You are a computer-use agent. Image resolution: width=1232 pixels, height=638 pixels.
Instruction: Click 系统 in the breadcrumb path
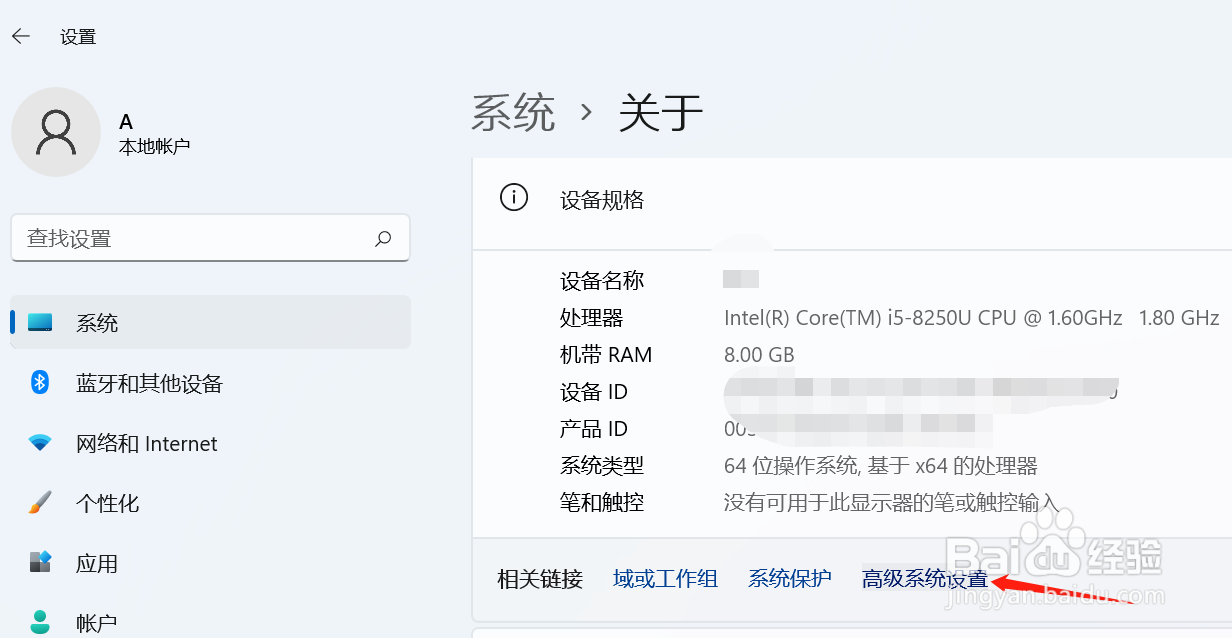click(513, 114)
